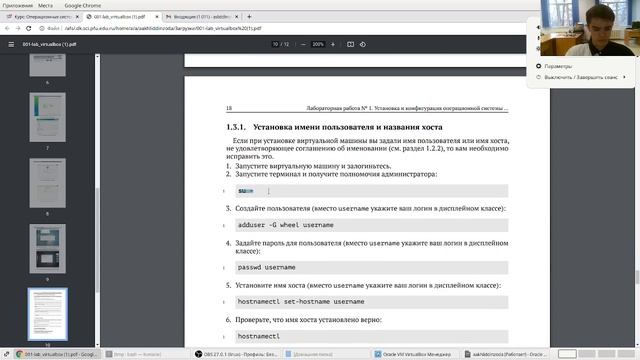Expand Выключить / Завершить сеанс submenu
The height and width of the screenshot is (360, 640).
click(580, 77)
